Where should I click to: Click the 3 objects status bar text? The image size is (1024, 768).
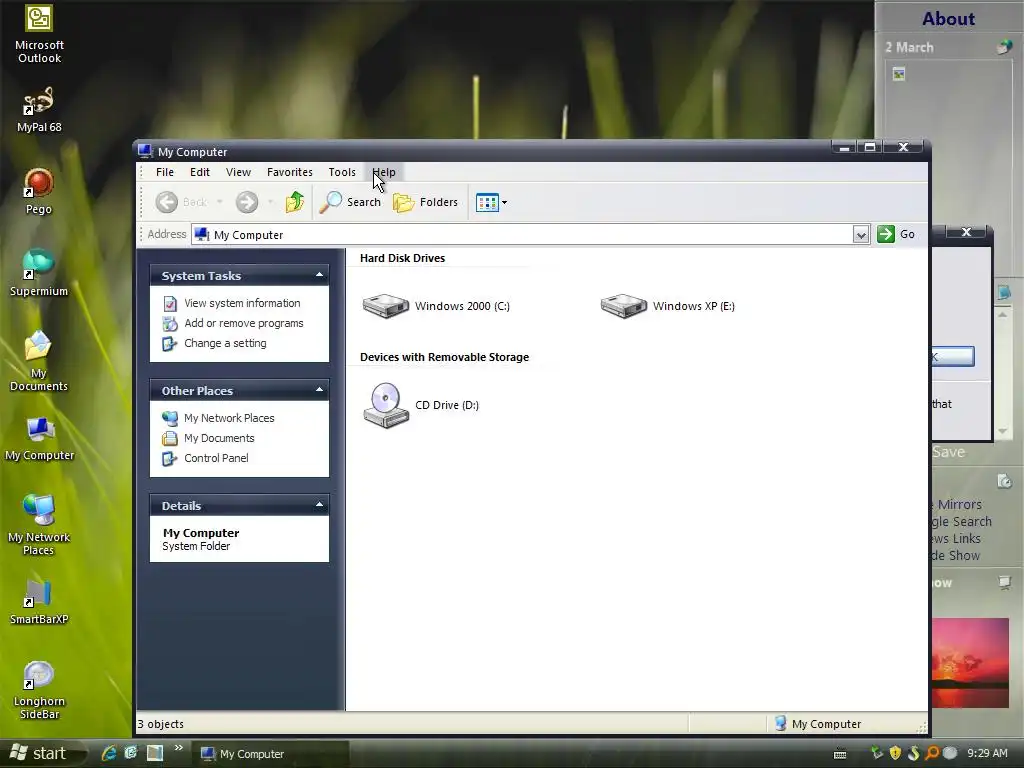click(x=161, y=724)
